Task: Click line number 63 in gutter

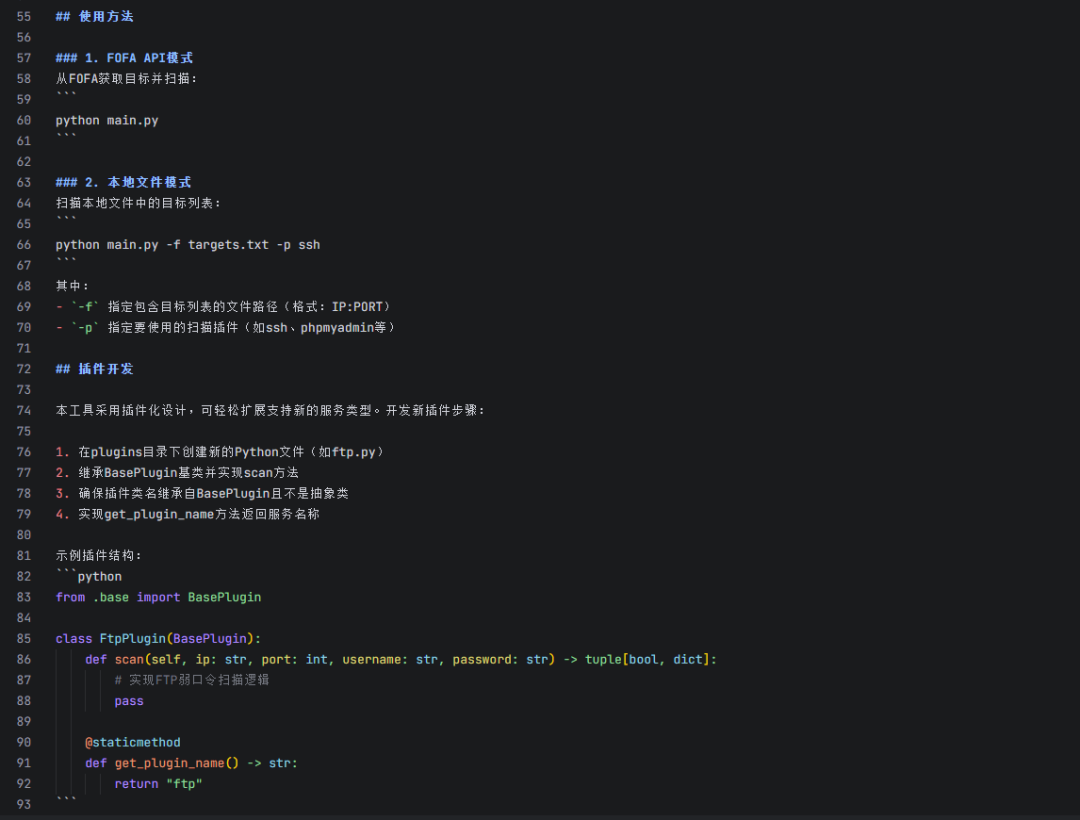Action: tap(23, 182)
